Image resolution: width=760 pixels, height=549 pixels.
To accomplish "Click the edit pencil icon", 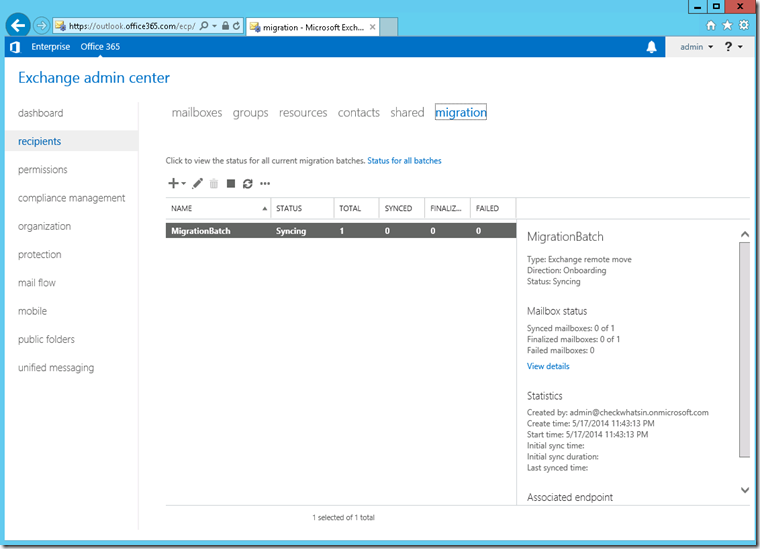I will coord(197,183).
